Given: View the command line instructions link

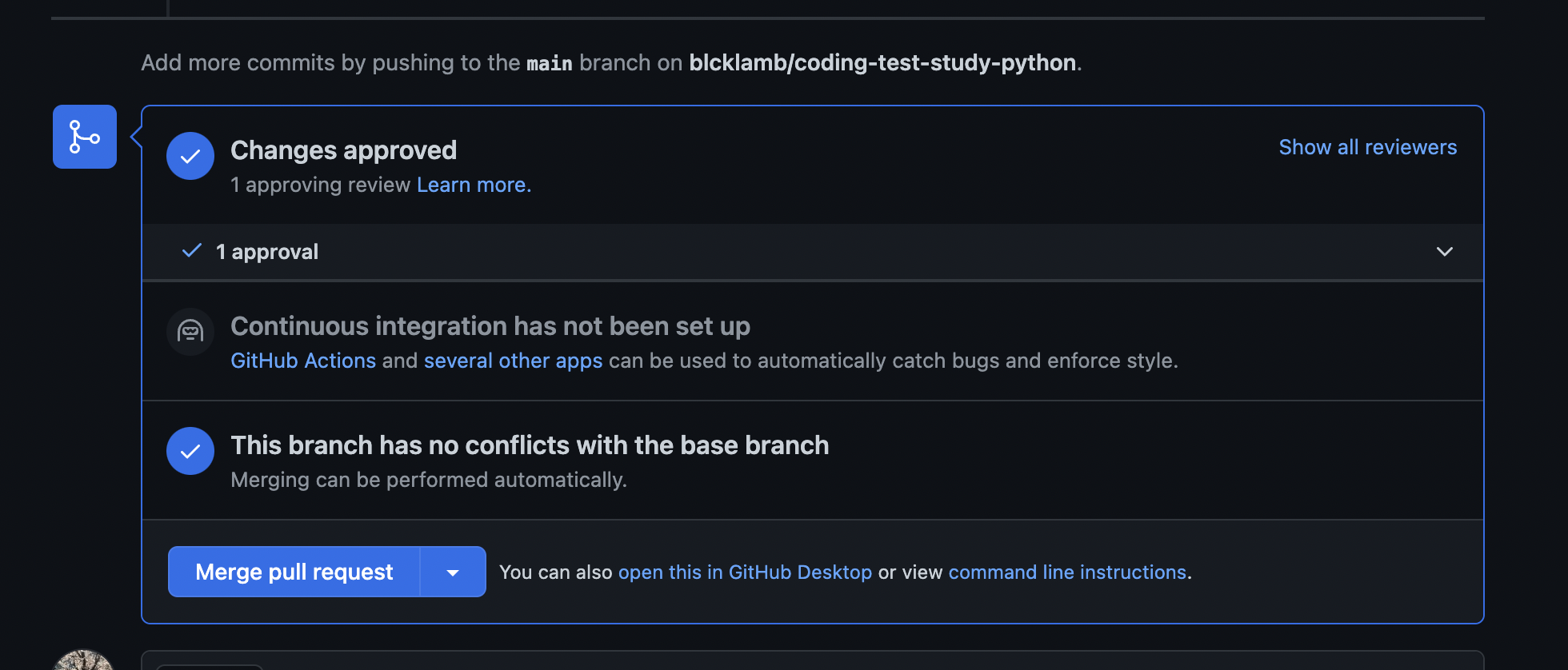Looking at the screenshot, I should point(1067,572).
